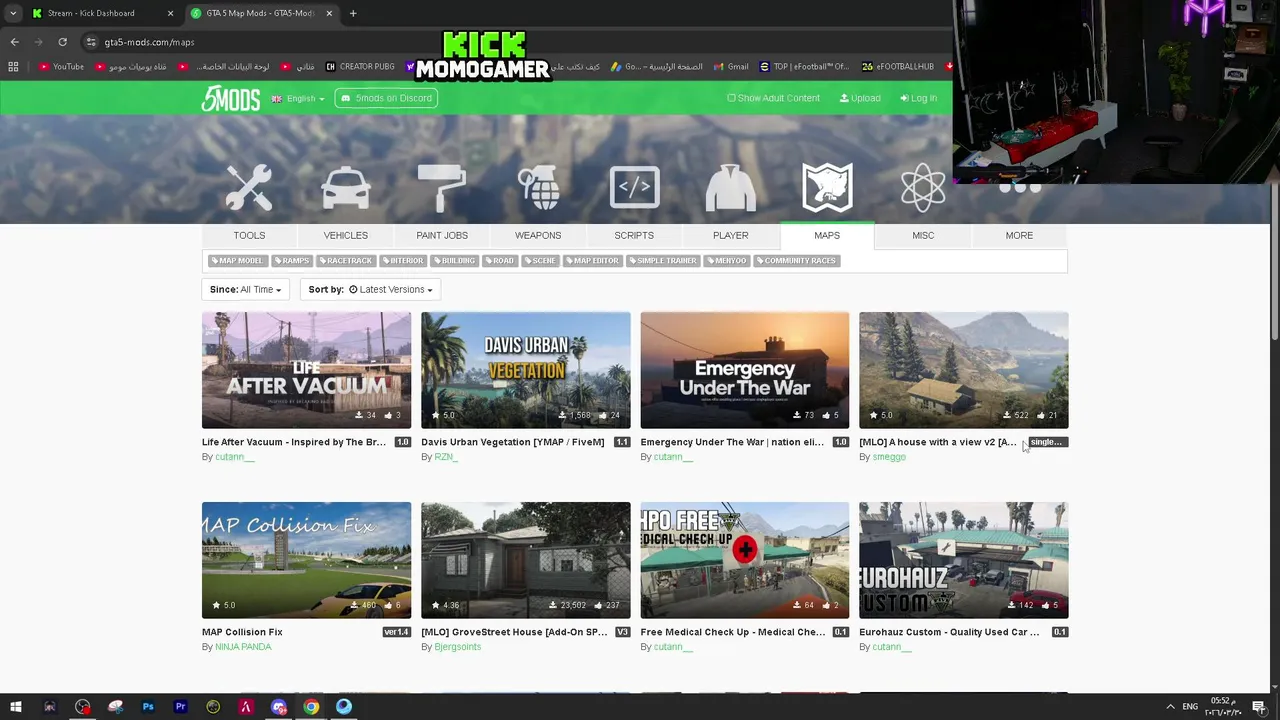The width and height of the screenshot is (1280, 720).
Task: Open the Player hoodie category icon
Action: [730, 188]
